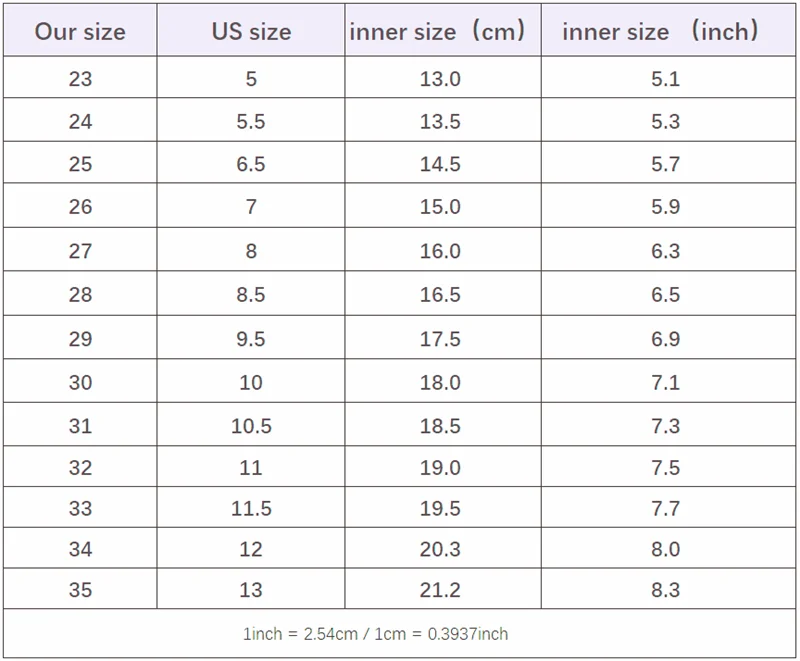Viewport: 800px width, 661px height.
Task: Click the 'US size' column header
Action: 251,31
